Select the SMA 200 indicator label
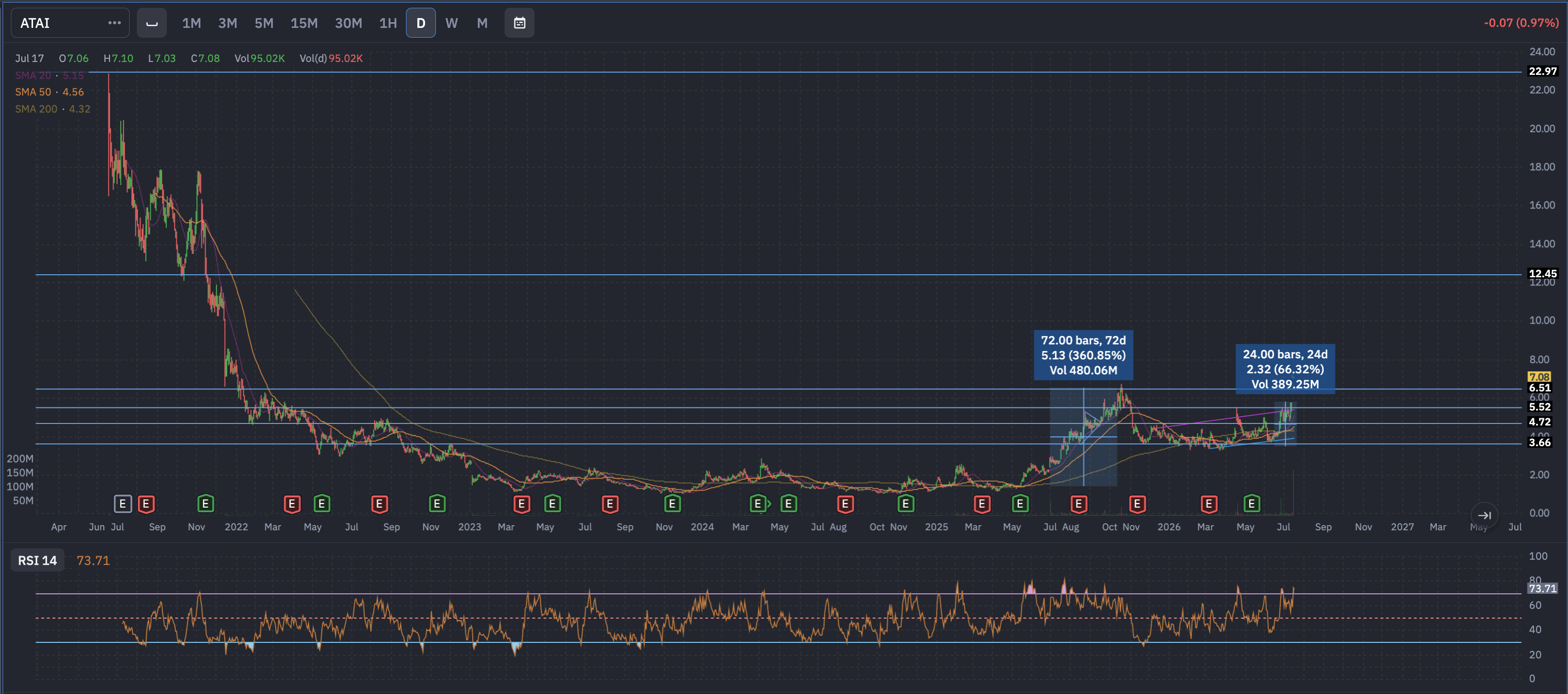 [52, 109]
